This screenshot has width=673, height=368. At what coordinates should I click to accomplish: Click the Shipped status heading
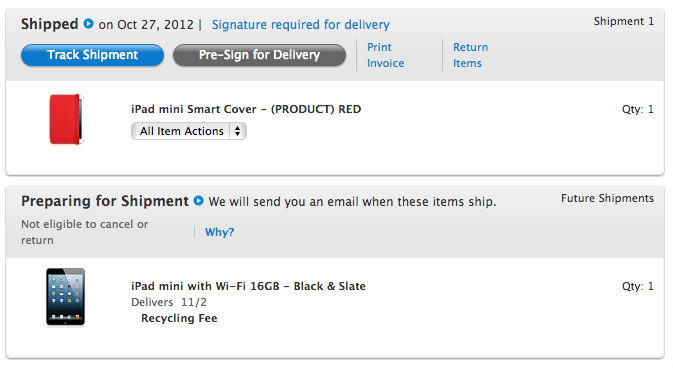49,24
